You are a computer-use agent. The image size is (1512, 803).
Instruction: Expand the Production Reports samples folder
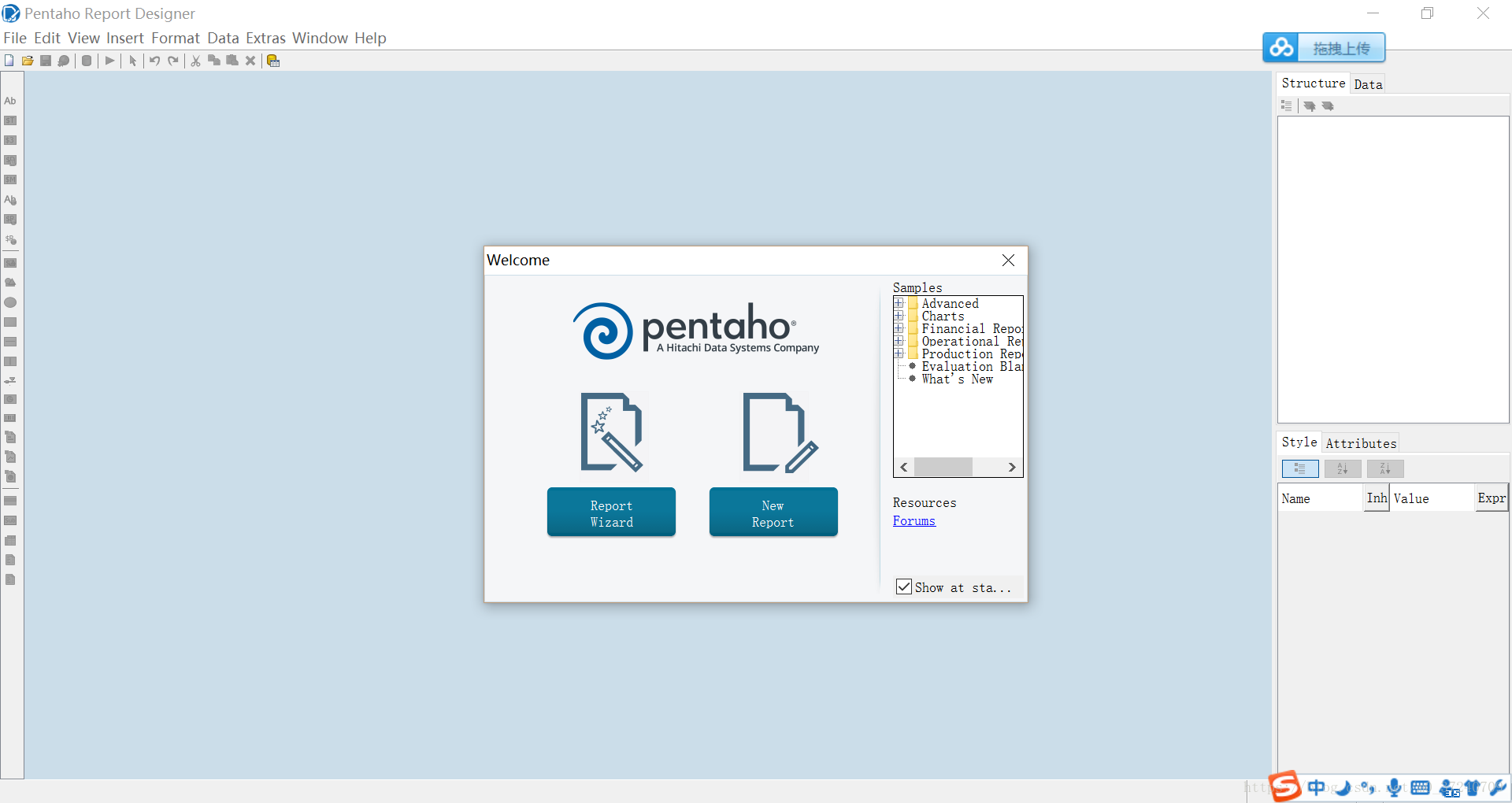(x=899, y=353)
